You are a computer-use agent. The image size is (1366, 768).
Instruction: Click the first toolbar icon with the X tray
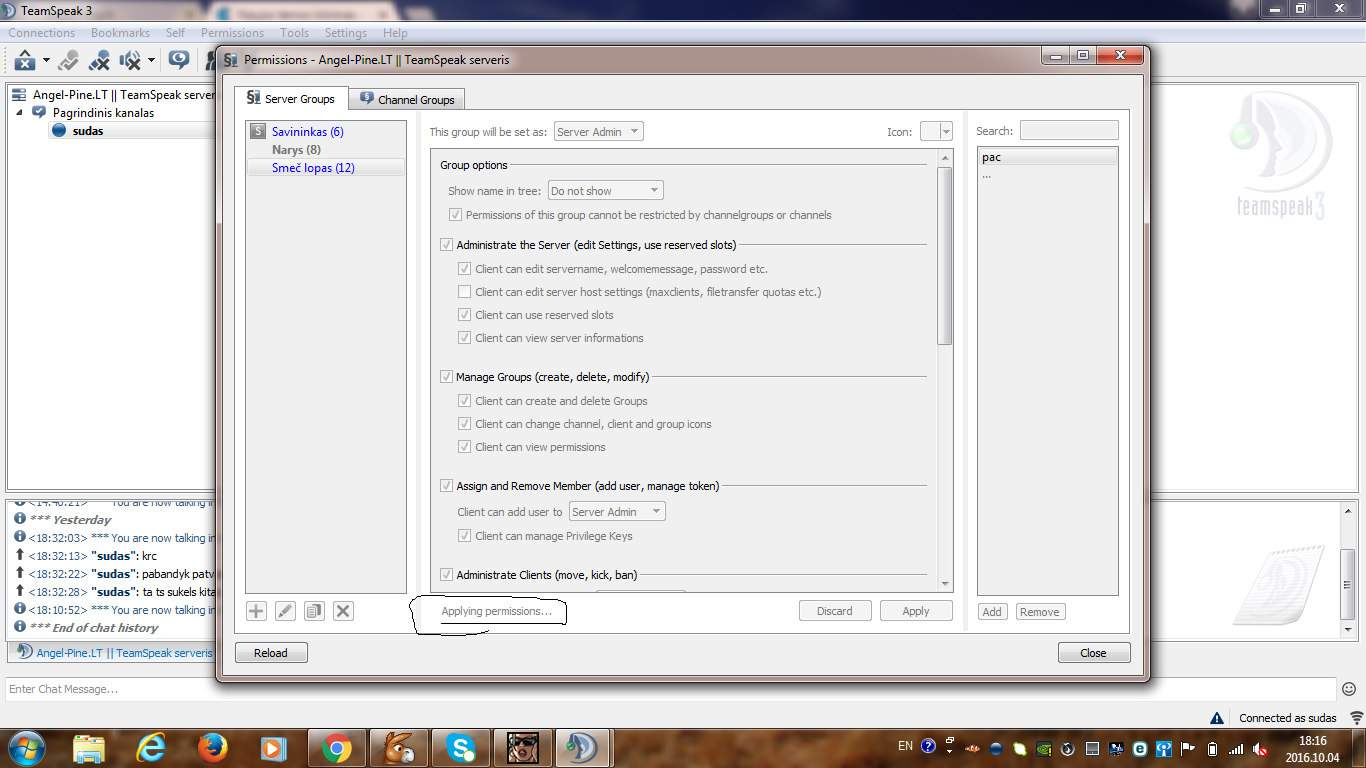pyautogui.click(x=25, y=61)
